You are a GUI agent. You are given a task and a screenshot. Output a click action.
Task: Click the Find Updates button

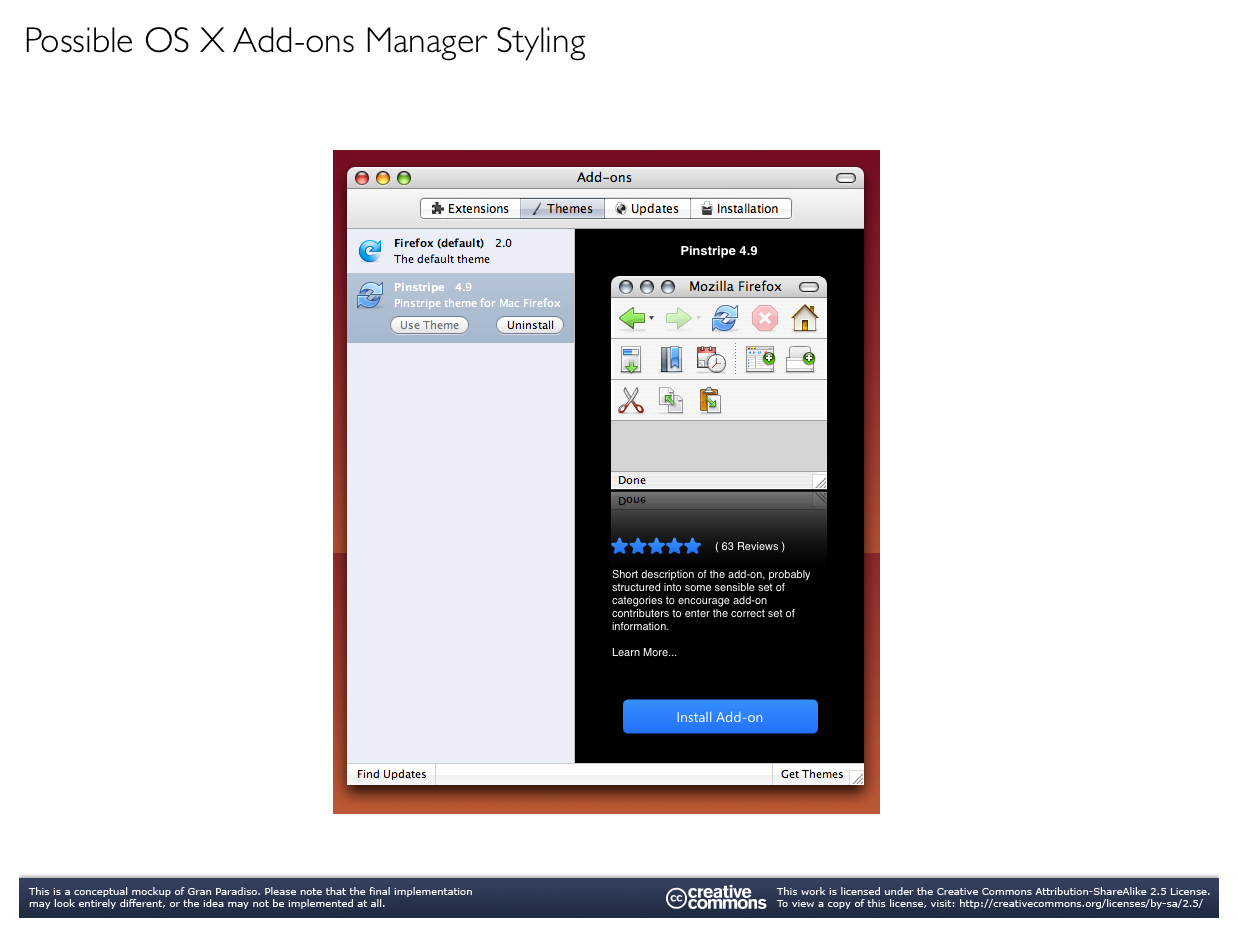tap(391, 774)
